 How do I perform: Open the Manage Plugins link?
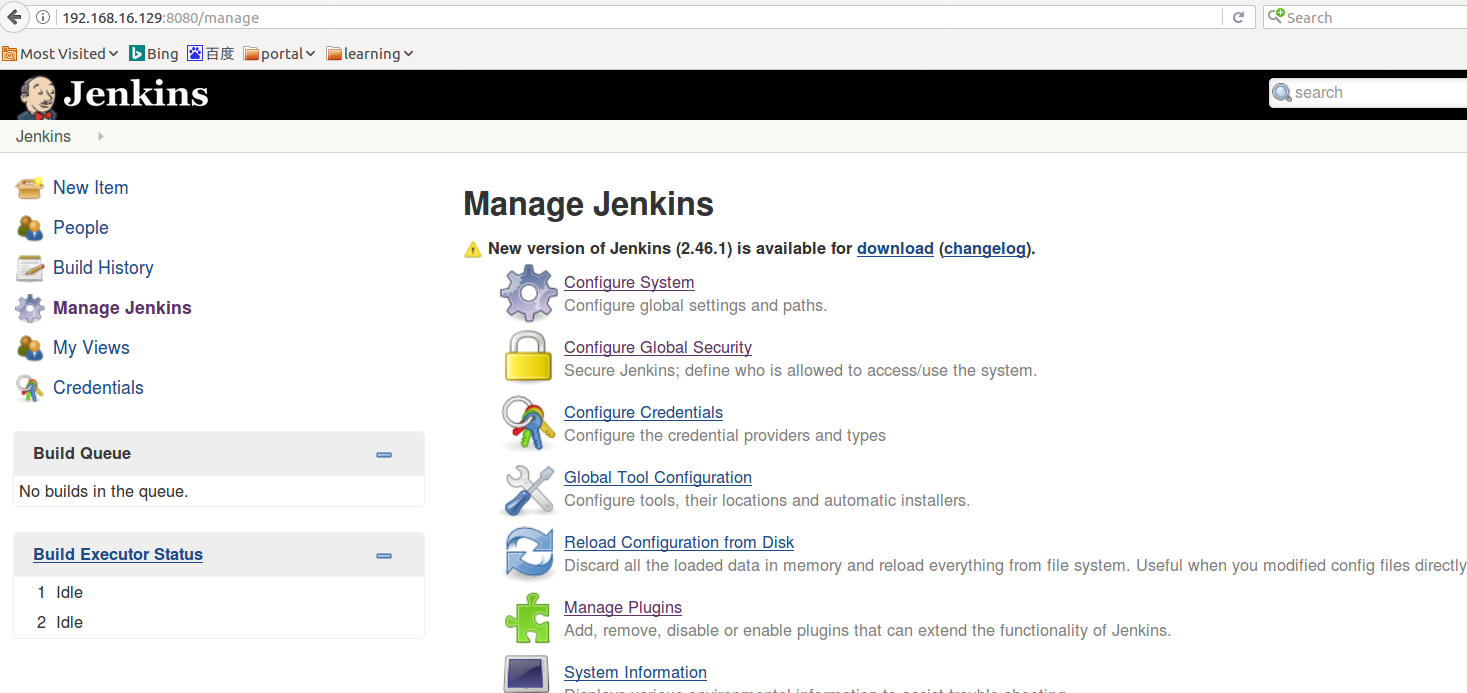[623, 608]
